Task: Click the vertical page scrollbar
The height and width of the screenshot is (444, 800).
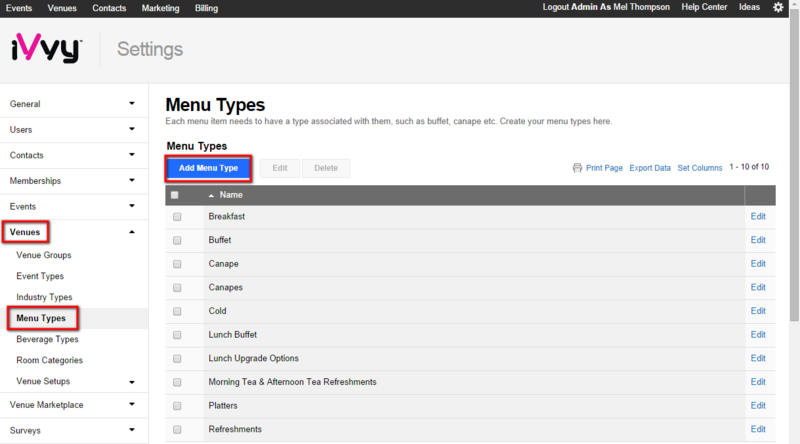Action: pos(794,166)
